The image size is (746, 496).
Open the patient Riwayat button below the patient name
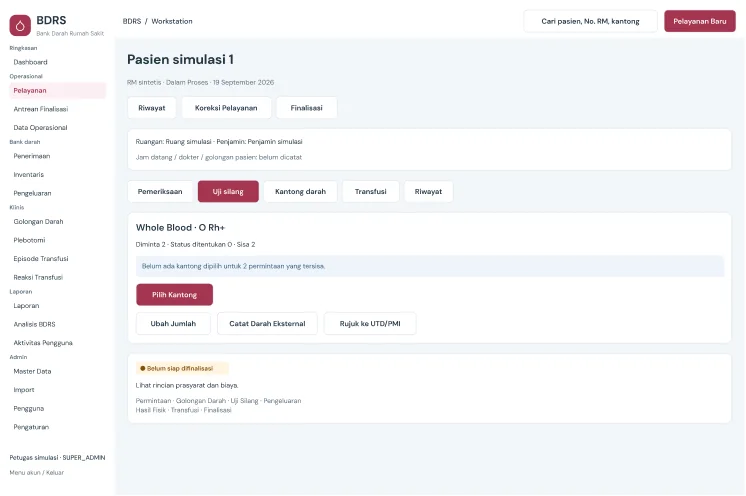point(152,108)
